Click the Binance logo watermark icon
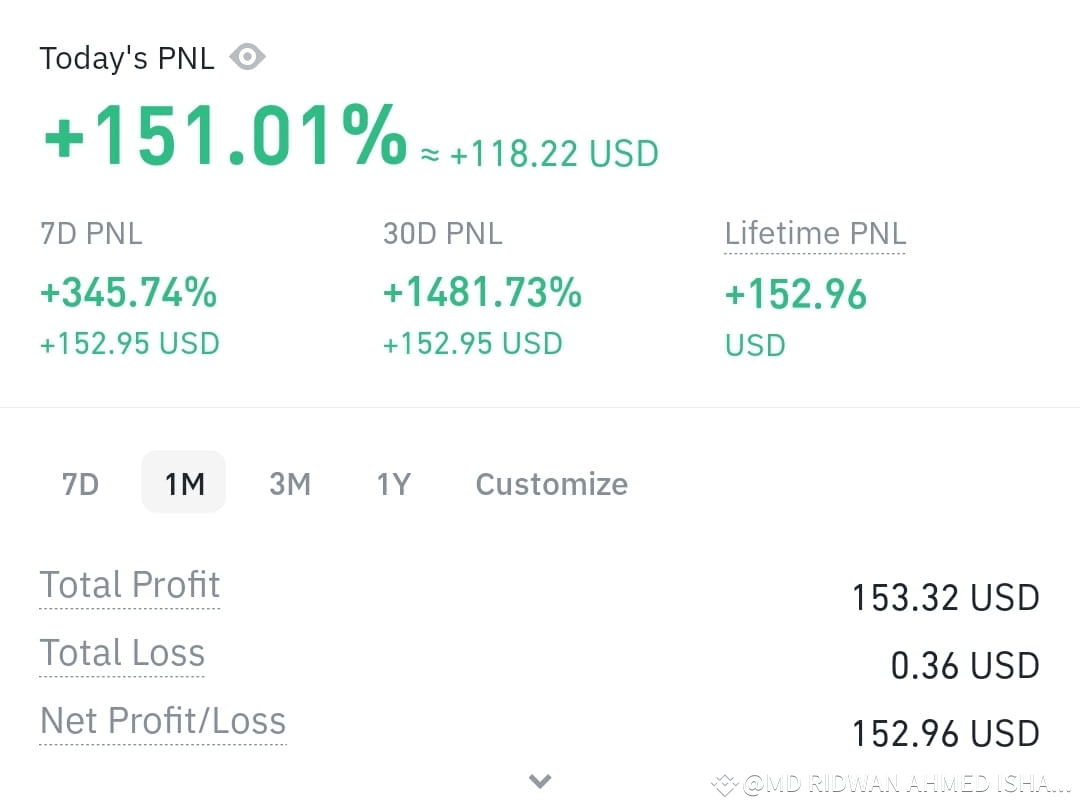 pyautogui.click(x=725, y=784)
